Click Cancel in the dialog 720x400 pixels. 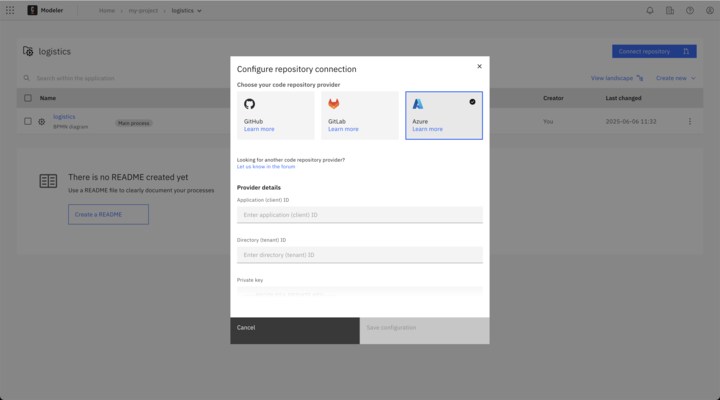(295, 331)
